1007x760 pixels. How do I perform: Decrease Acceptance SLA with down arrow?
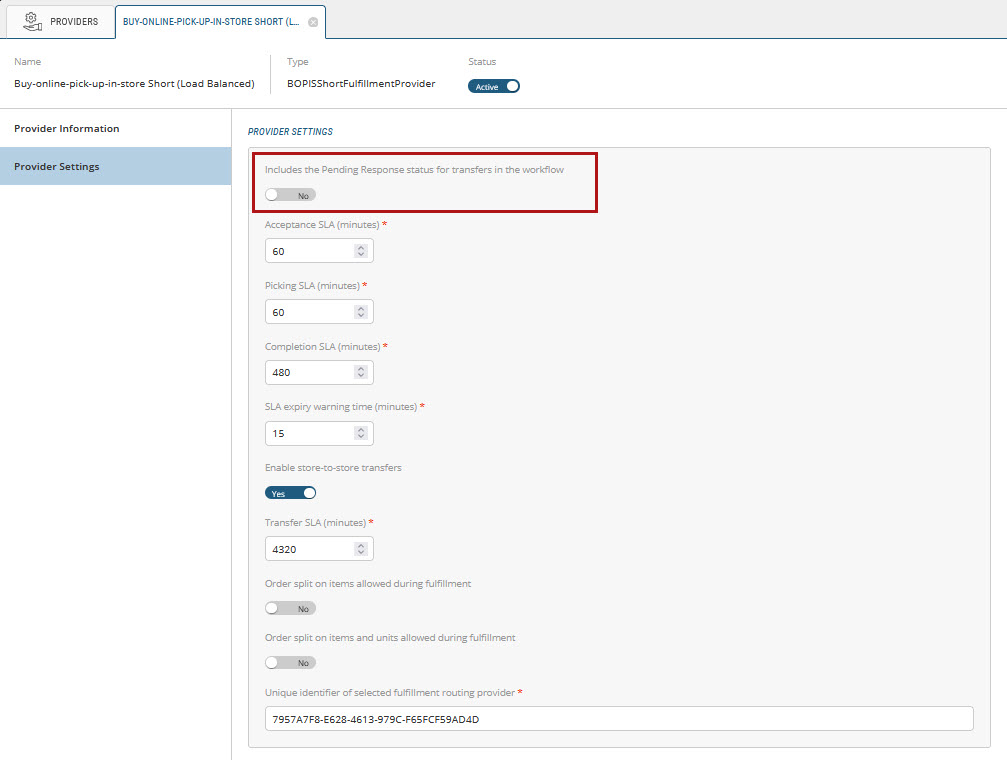(361, 255)
